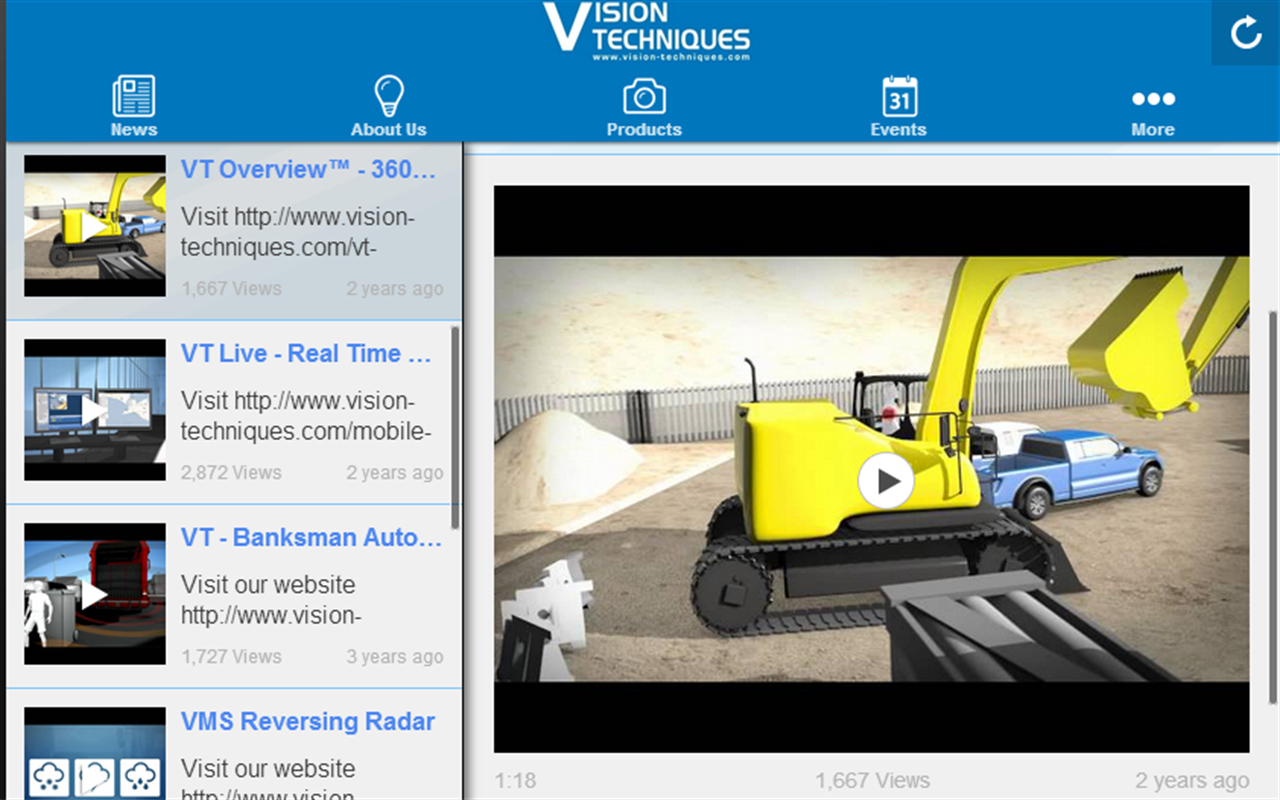Open the More ellipsis icon
1280x800 pixels.
point(1153,98)
